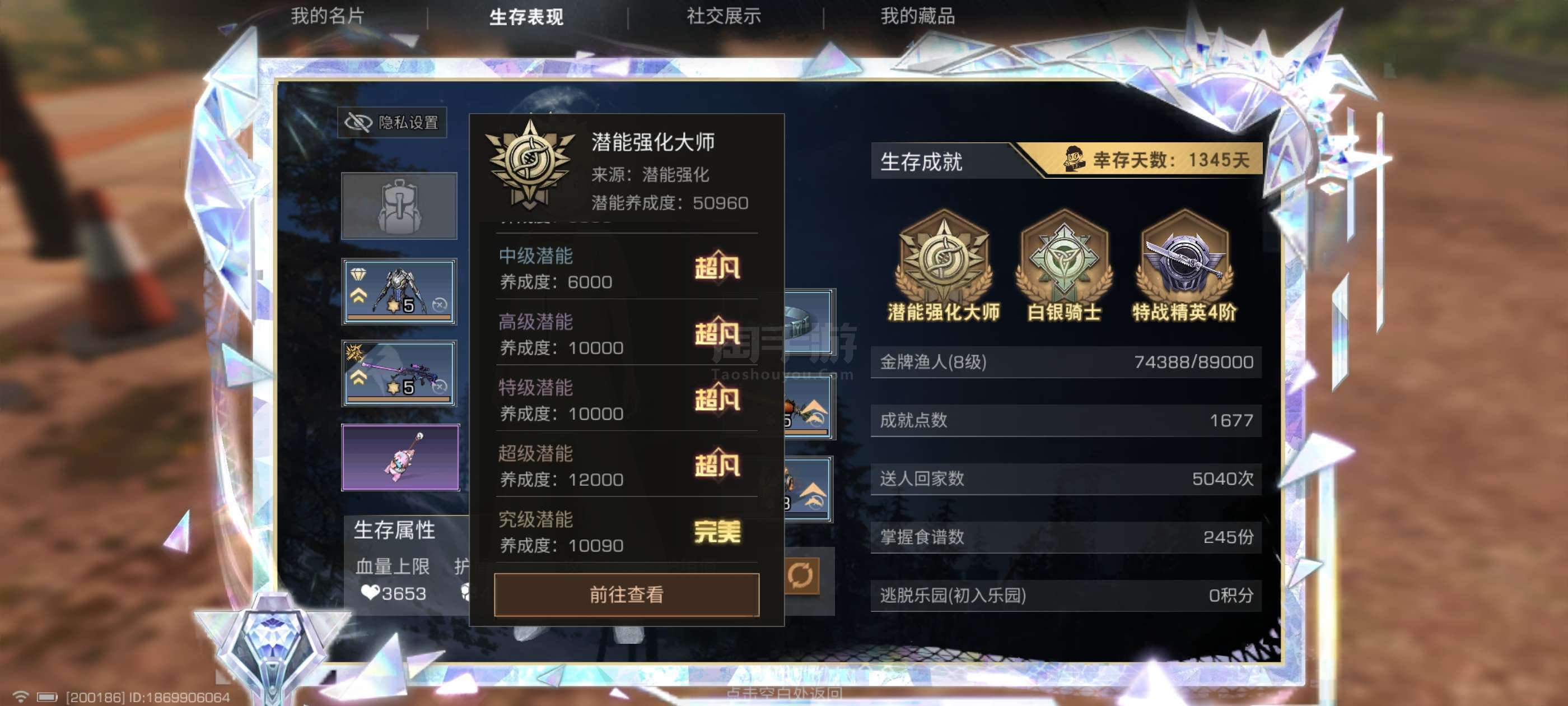This screenshot has height=706, width=1568.
Task: Click the 潜能强化大师 achievement badge
Action: coord(944,266)
